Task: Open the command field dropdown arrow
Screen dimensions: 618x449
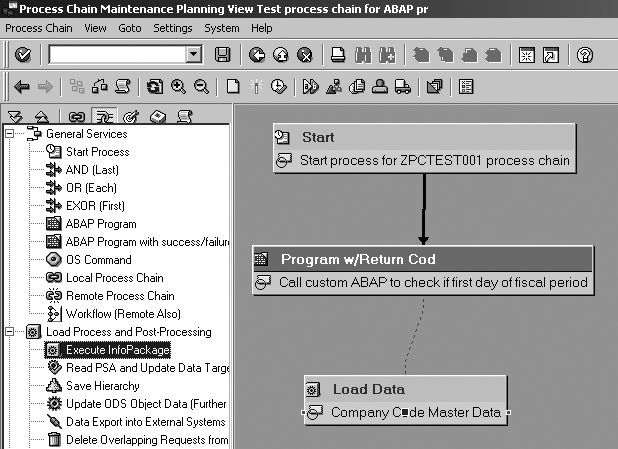Action: click(x=194, y=54)
